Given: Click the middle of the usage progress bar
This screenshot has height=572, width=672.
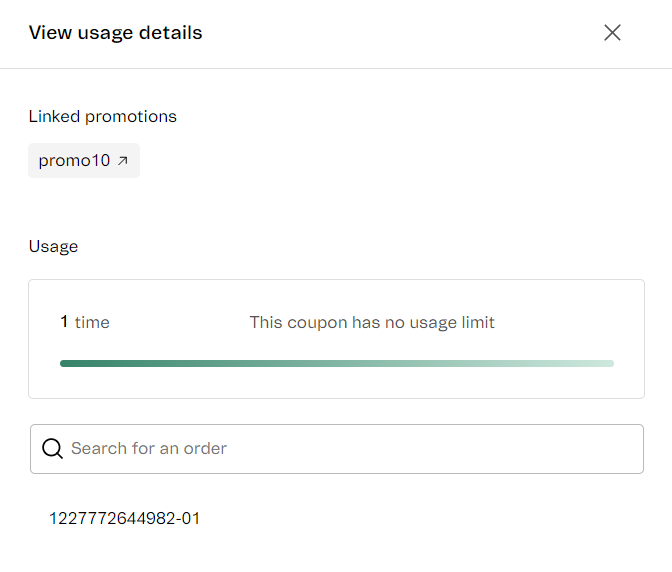Looking at the screenshot, I should click(x=337, y=363).
